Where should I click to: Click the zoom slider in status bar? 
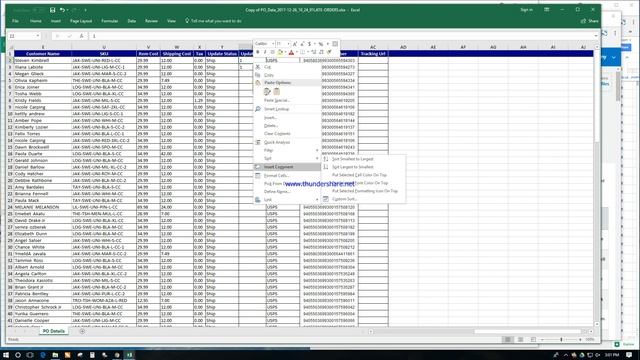[x=561, y=340]
